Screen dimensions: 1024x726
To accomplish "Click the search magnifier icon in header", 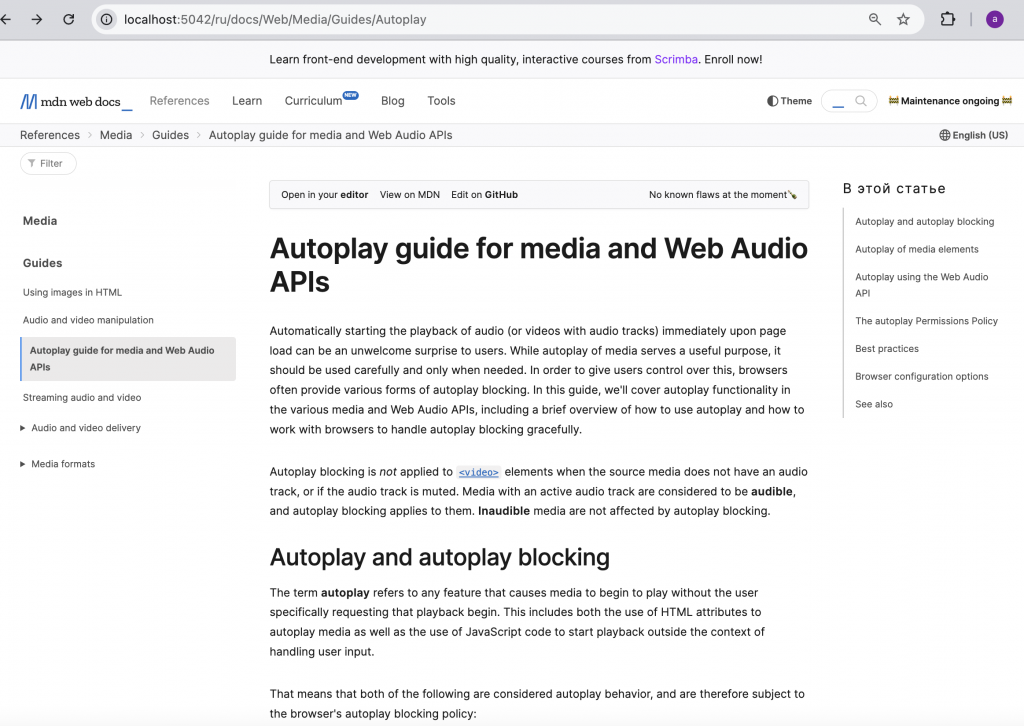I will (x=860, y=101).
